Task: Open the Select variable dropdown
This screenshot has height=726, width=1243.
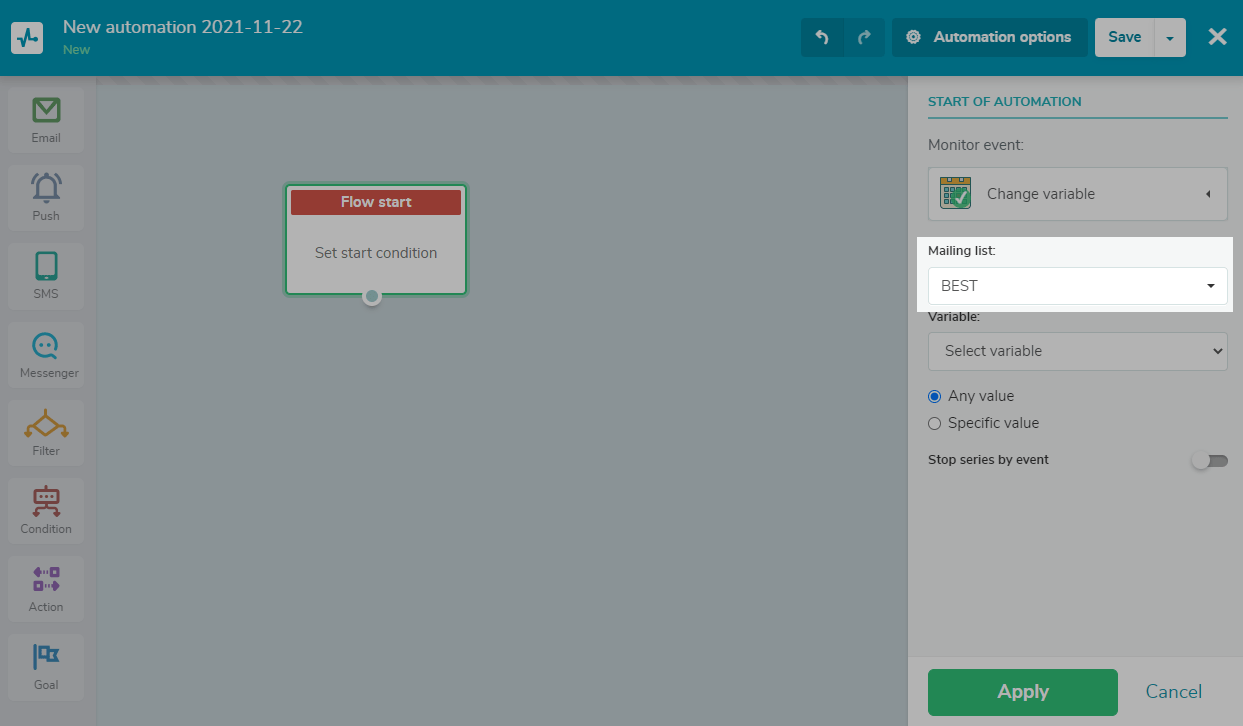Action: pyautogui.click(x=1078, y=351)
